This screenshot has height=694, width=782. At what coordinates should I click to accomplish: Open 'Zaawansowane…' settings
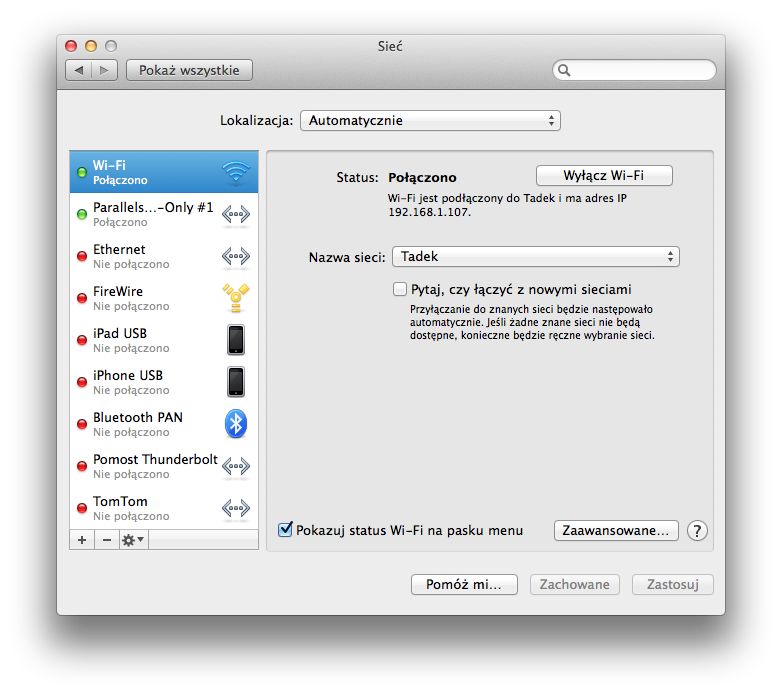click(x=616, y=531)
